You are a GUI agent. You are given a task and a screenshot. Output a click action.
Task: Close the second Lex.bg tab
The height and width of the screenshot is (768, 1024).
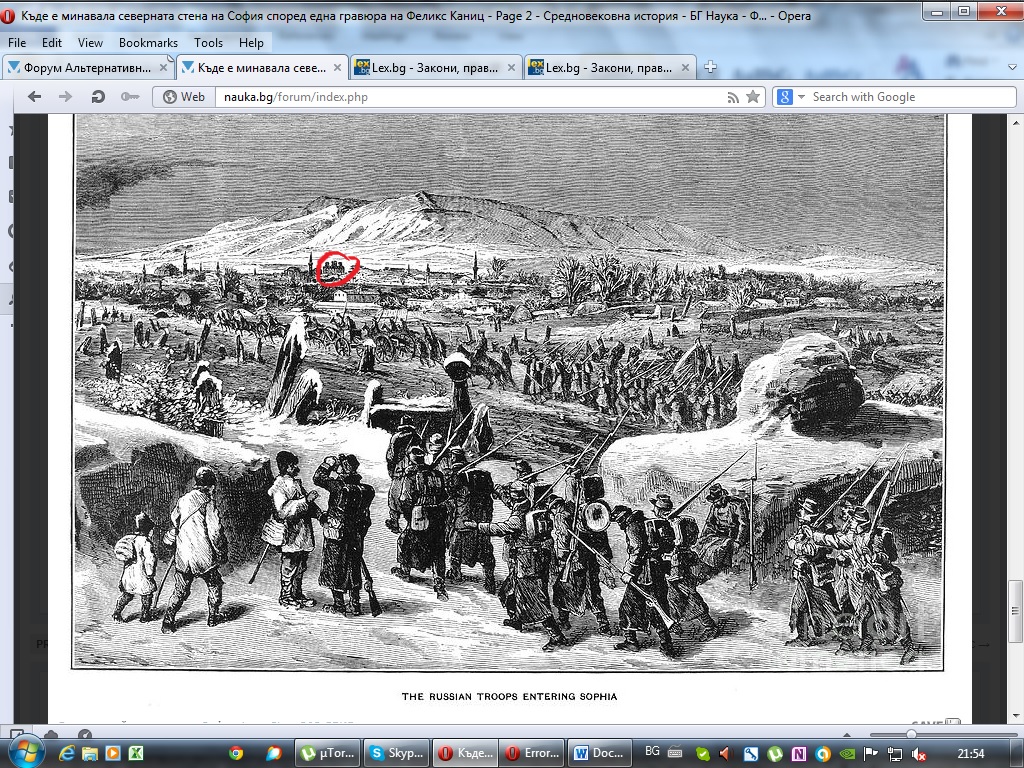pos(685,67)
